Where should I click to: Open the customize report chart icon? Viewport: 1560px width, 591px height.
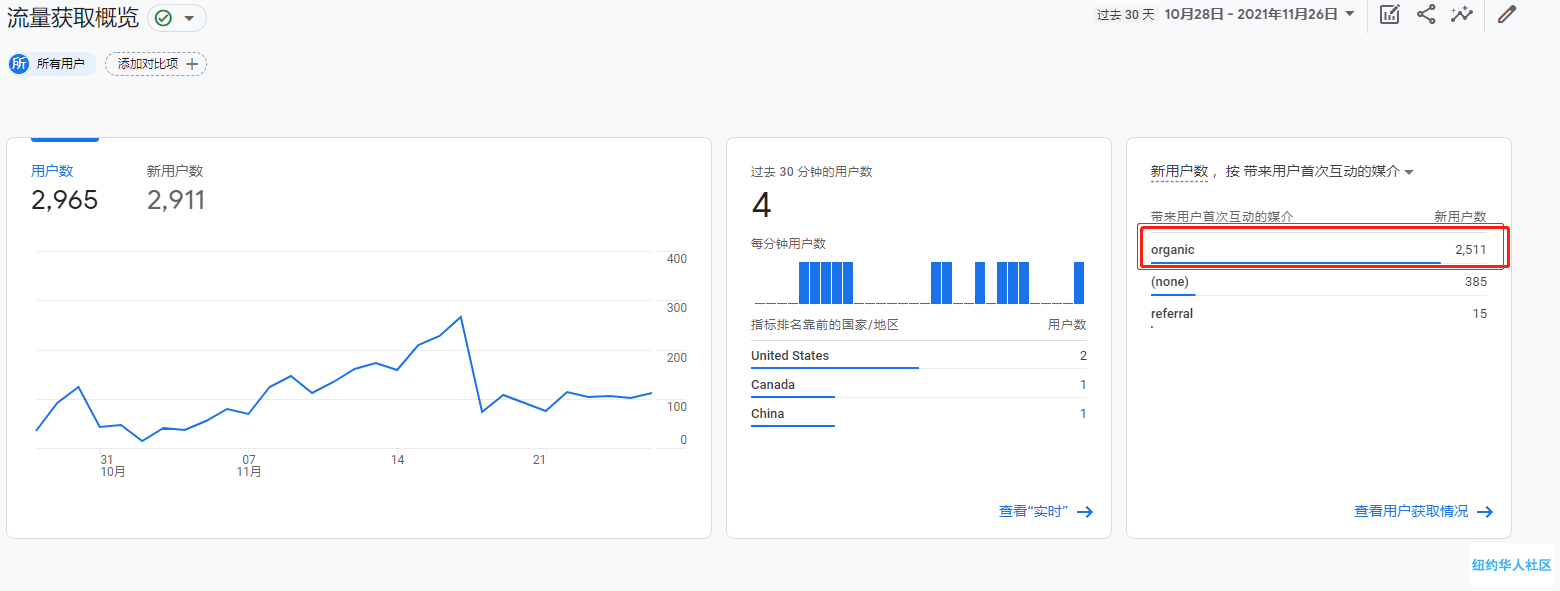click(1389, 15)
